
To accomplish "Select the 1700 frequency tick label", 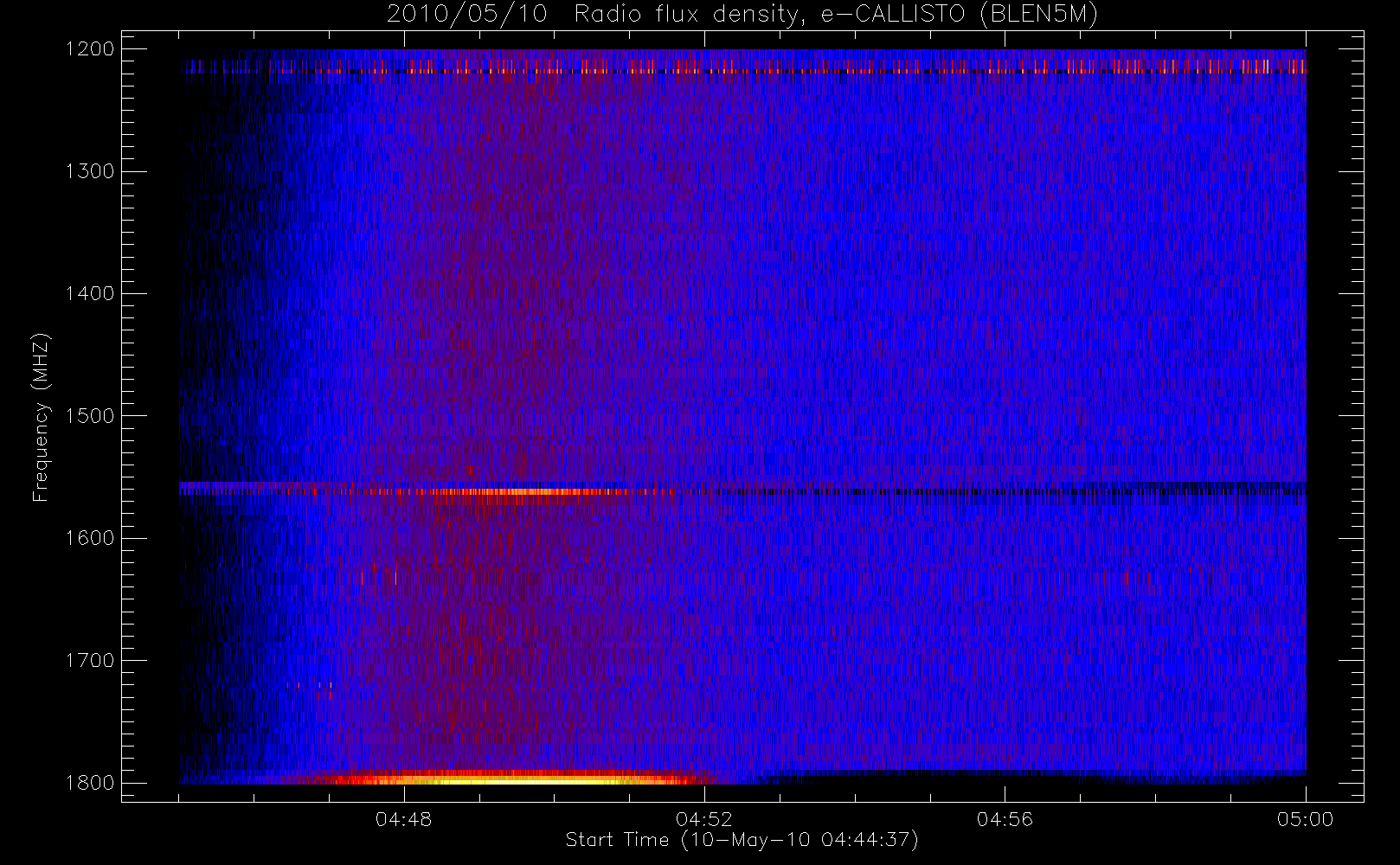I will pyautogui.click(x=90, y=660).
